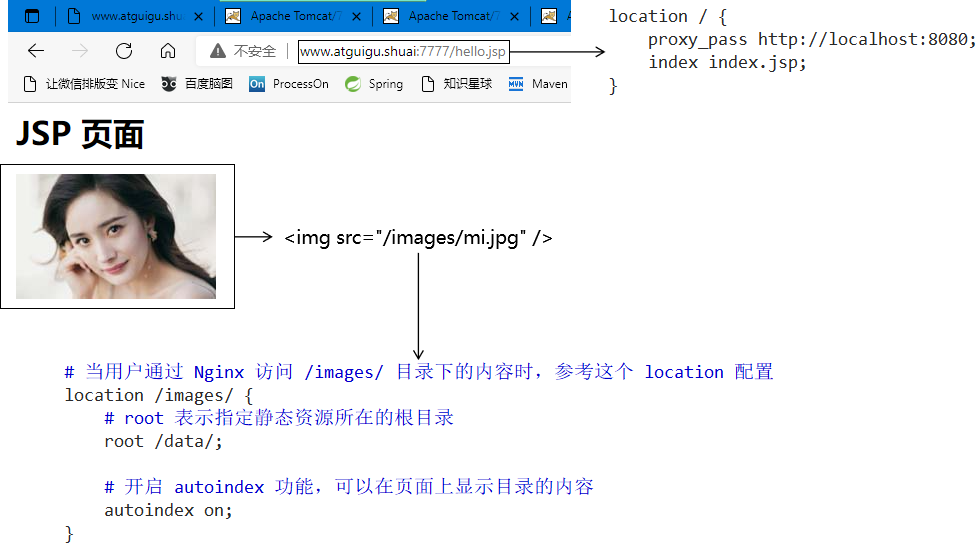Close the first Apache Tomcat tab
The height and width of the screenshot is (546, 978).
pos(355,16)
